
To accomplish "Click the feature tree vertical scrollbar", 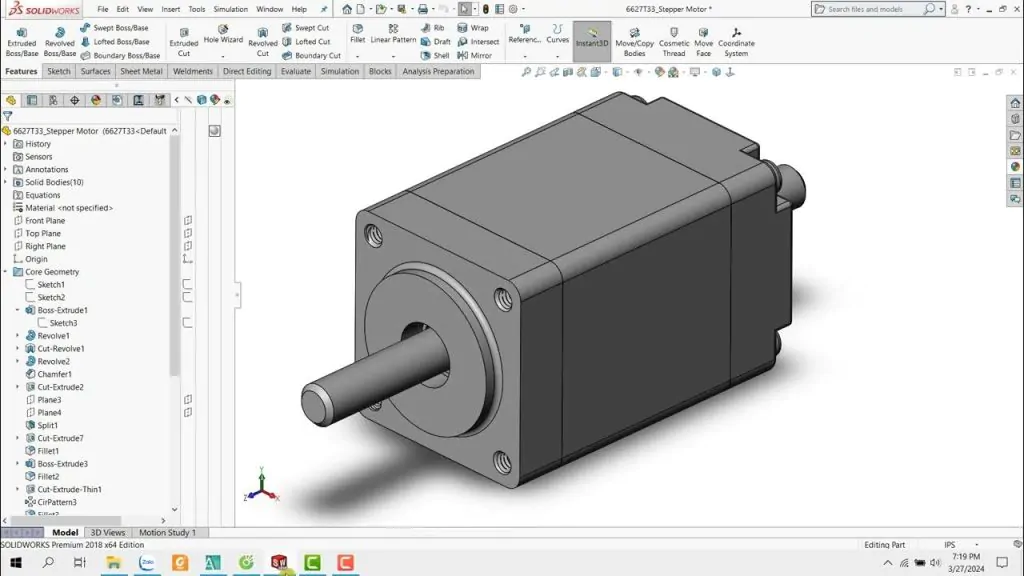I will (174, 256).
